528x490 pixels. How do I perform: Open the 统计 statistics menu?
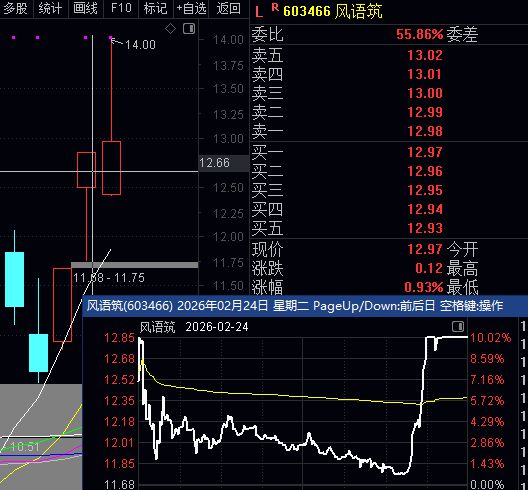(51, 8)
